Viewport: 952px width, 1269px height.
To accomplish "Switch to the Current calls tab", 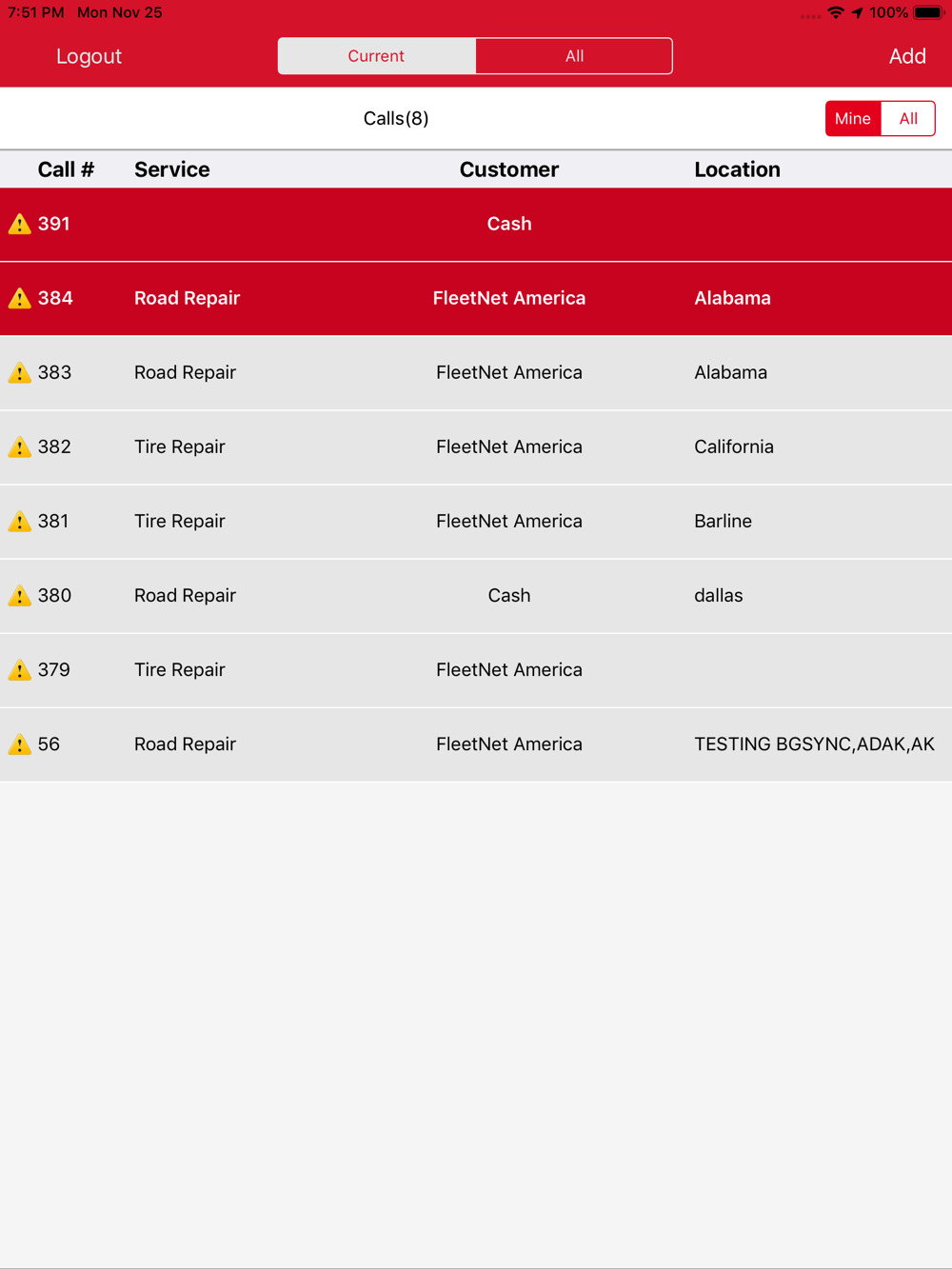I will click(x=376, y=56).
